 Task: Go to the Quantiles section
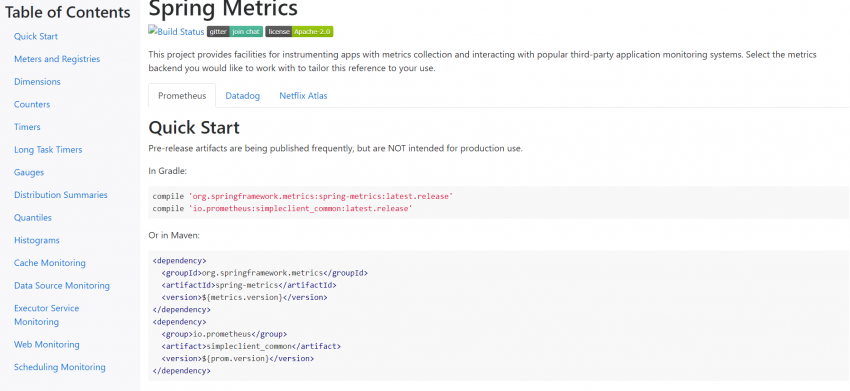pyautogui.click(x=33, y=217)
